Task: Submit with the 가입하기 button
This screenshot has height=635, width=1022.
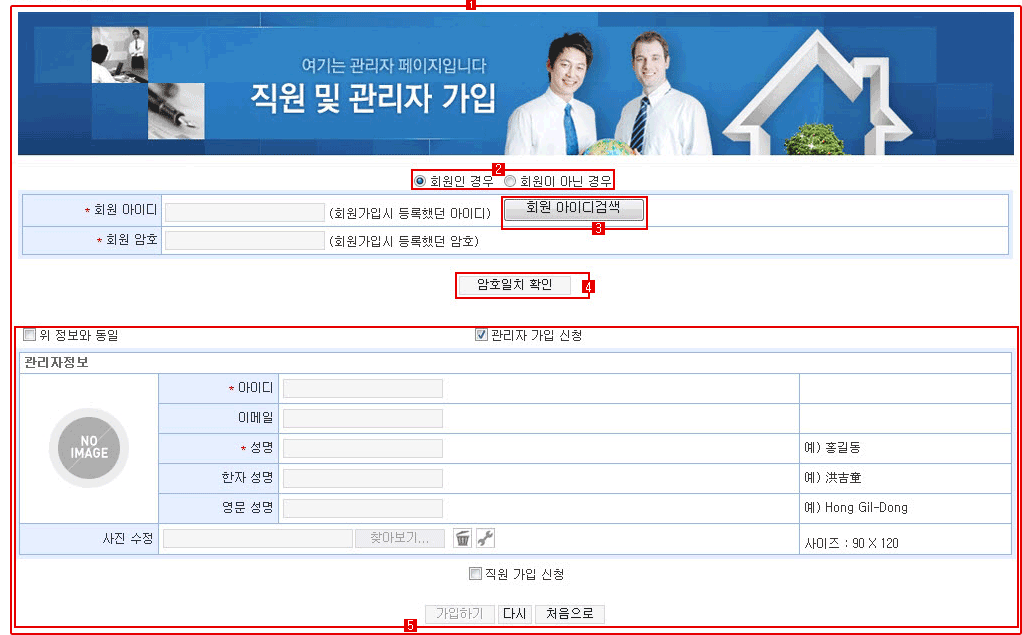Action: click(459, 614)
